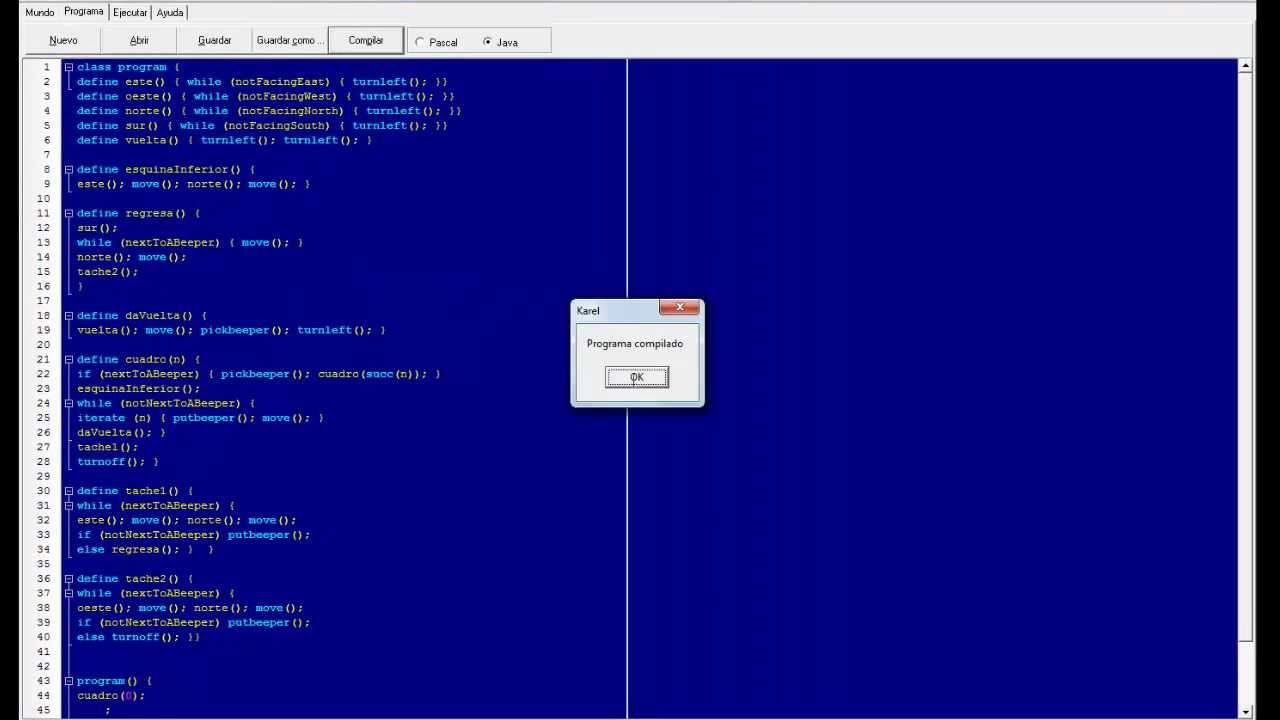Viewport: 1280px width, 720px height.
Task: Open the Ayuda tab
Action: click(x=170, y=12)
